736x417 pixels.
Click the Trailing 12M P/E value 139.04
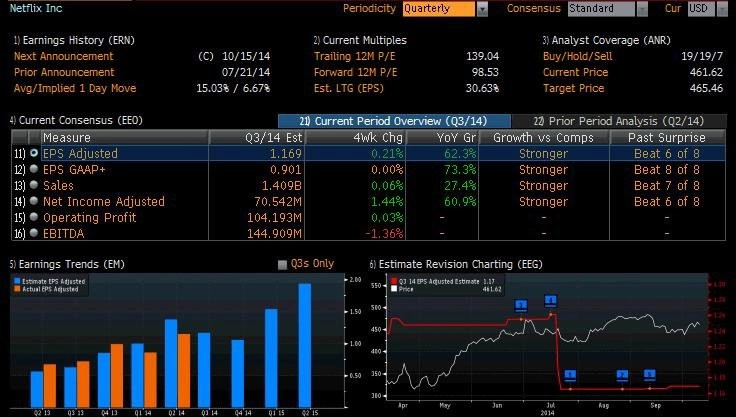click(x=482, y=56)
